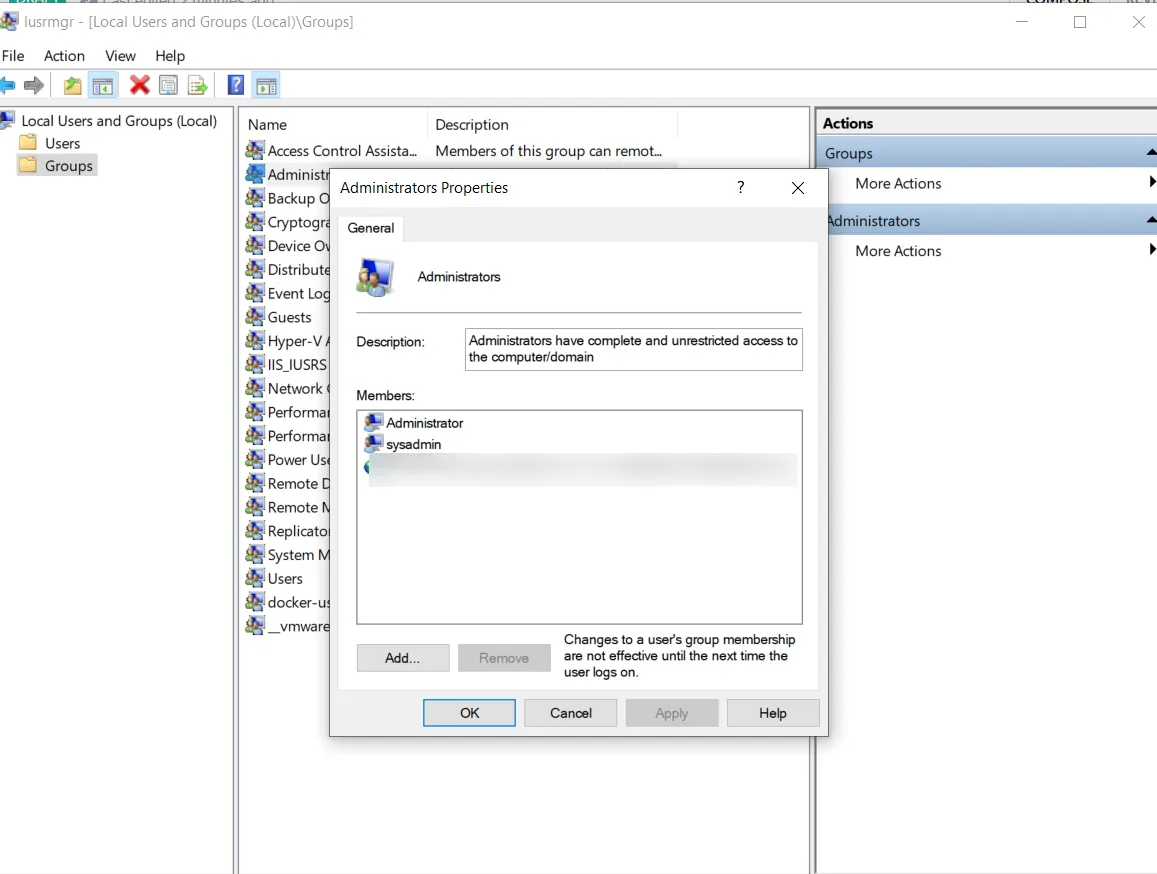Open the File menu

pos(13,56)
